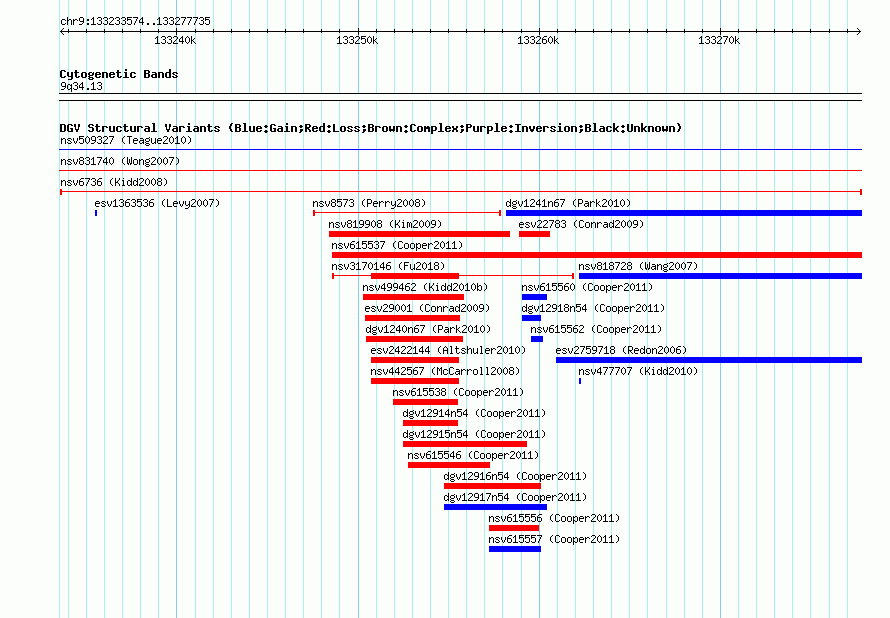The width and height of the screenshot is (890, 618).
Task: Click the esv29001 (Conrad2009) label
Action: [427, 308]
